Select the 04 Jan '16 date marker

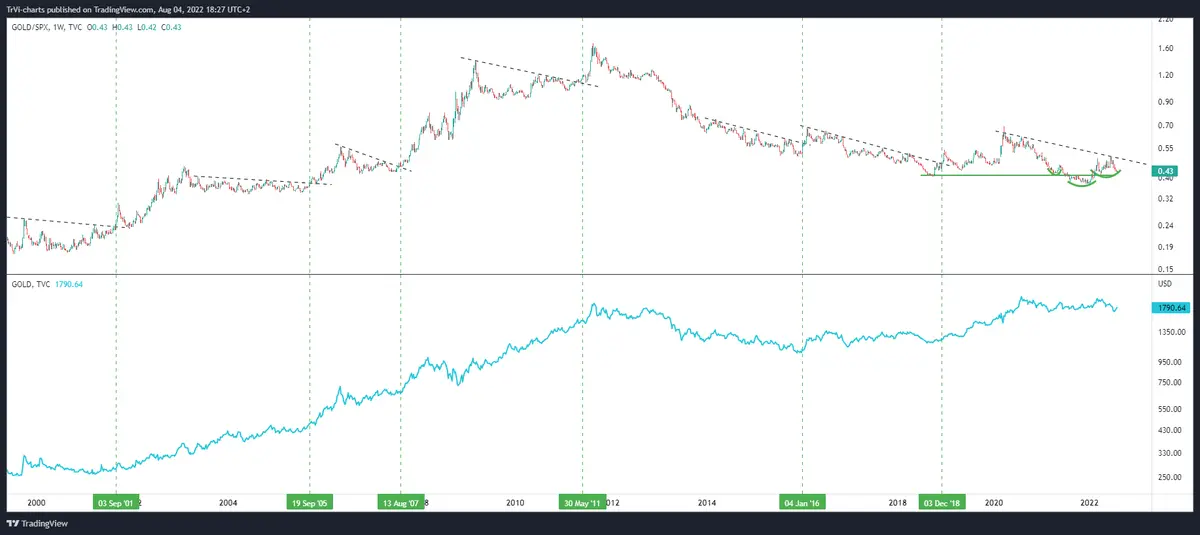(802, 503)
